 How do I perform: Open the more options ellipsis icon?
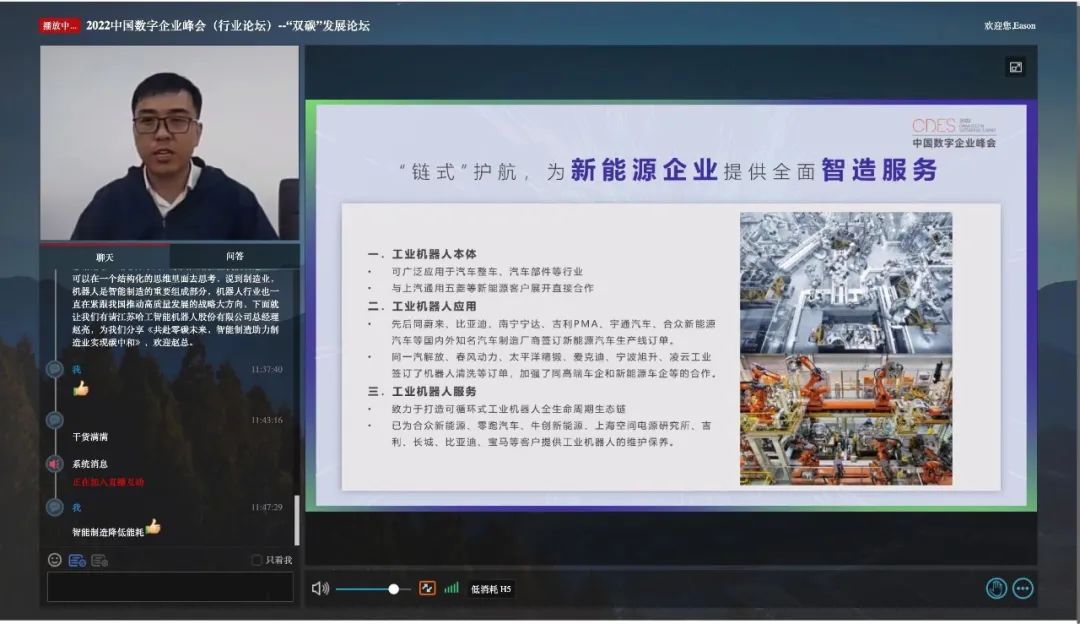click(1023, 588)
